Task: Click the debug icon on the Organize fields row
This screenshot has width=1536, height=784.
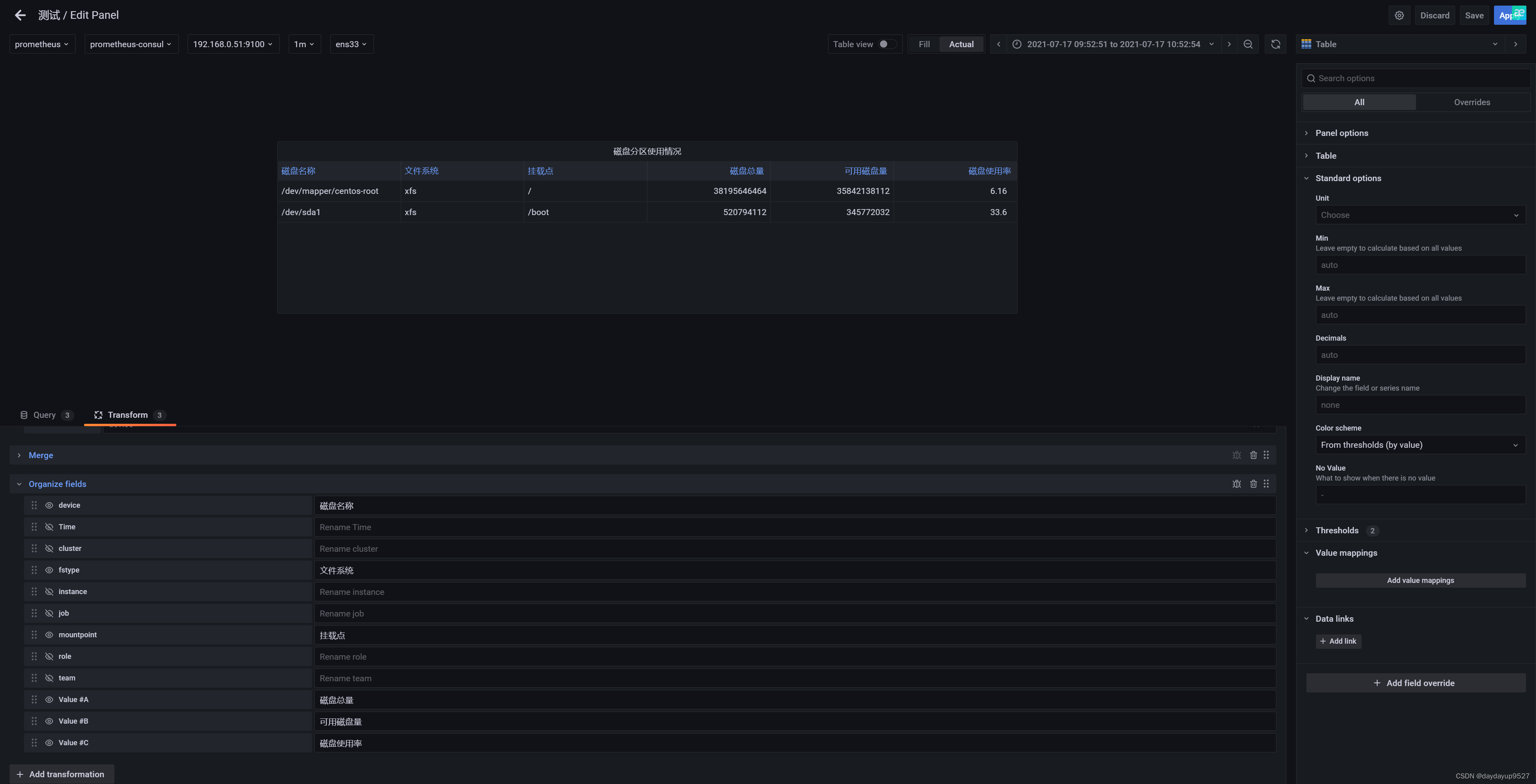Action: click(x=1237, y=484)
